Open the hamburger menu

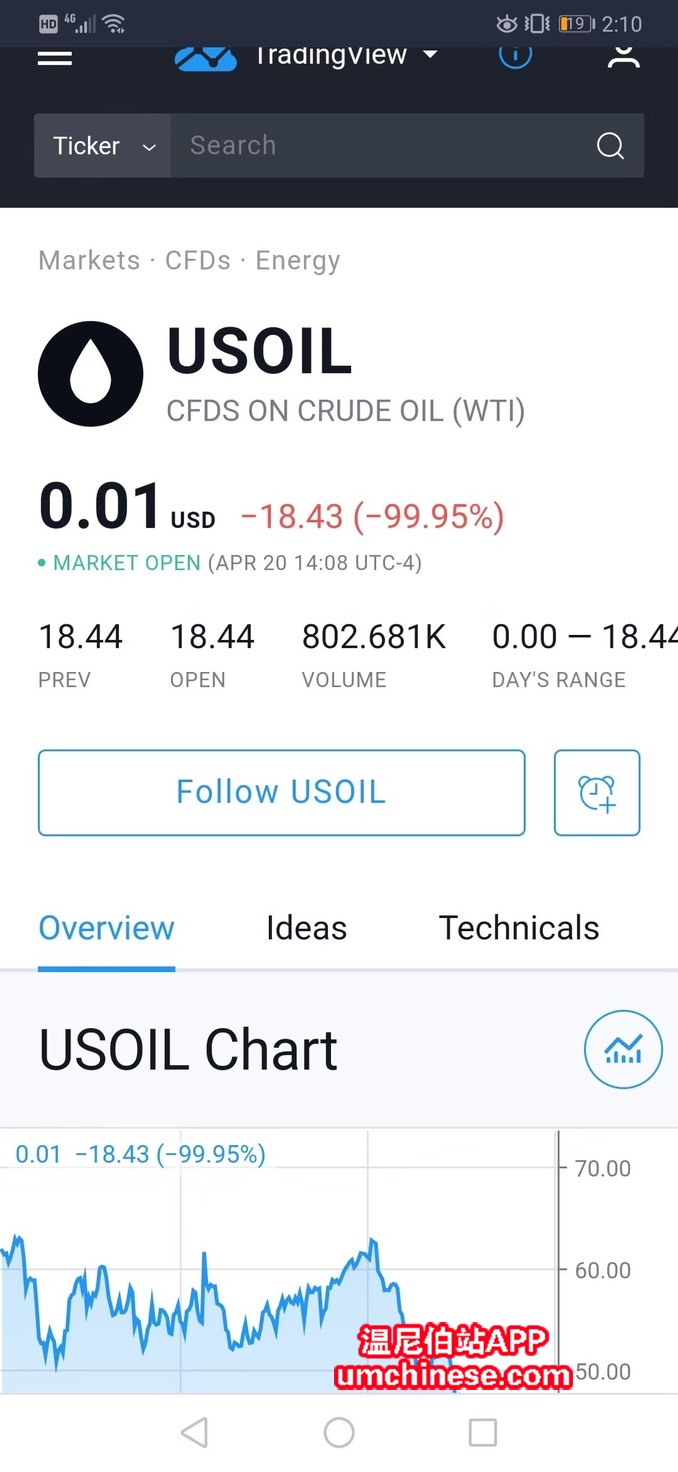(55, 57)
